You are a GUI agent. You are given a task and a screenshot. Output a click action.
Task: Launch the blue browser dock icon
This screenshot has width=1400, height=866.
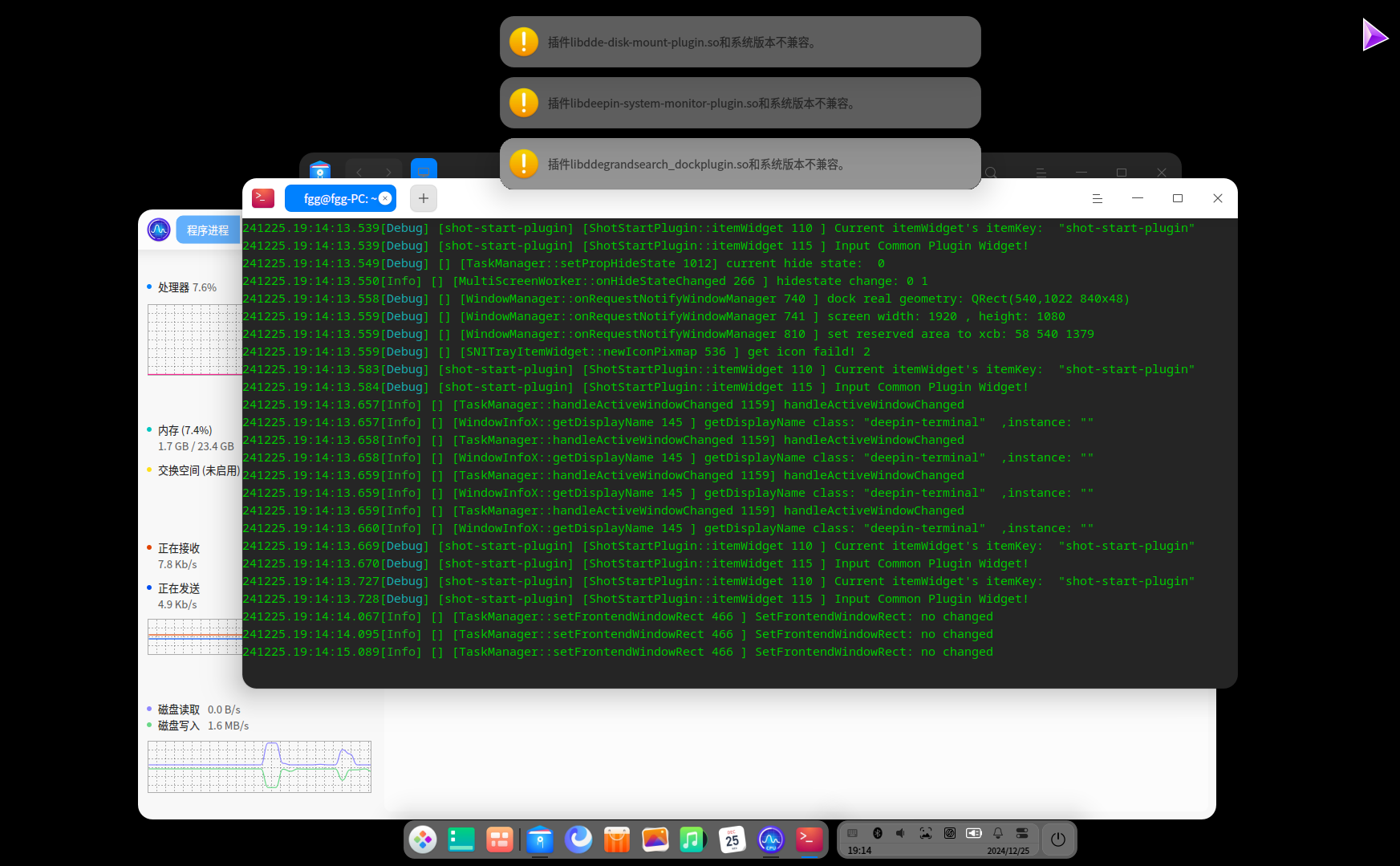[578, 840]
